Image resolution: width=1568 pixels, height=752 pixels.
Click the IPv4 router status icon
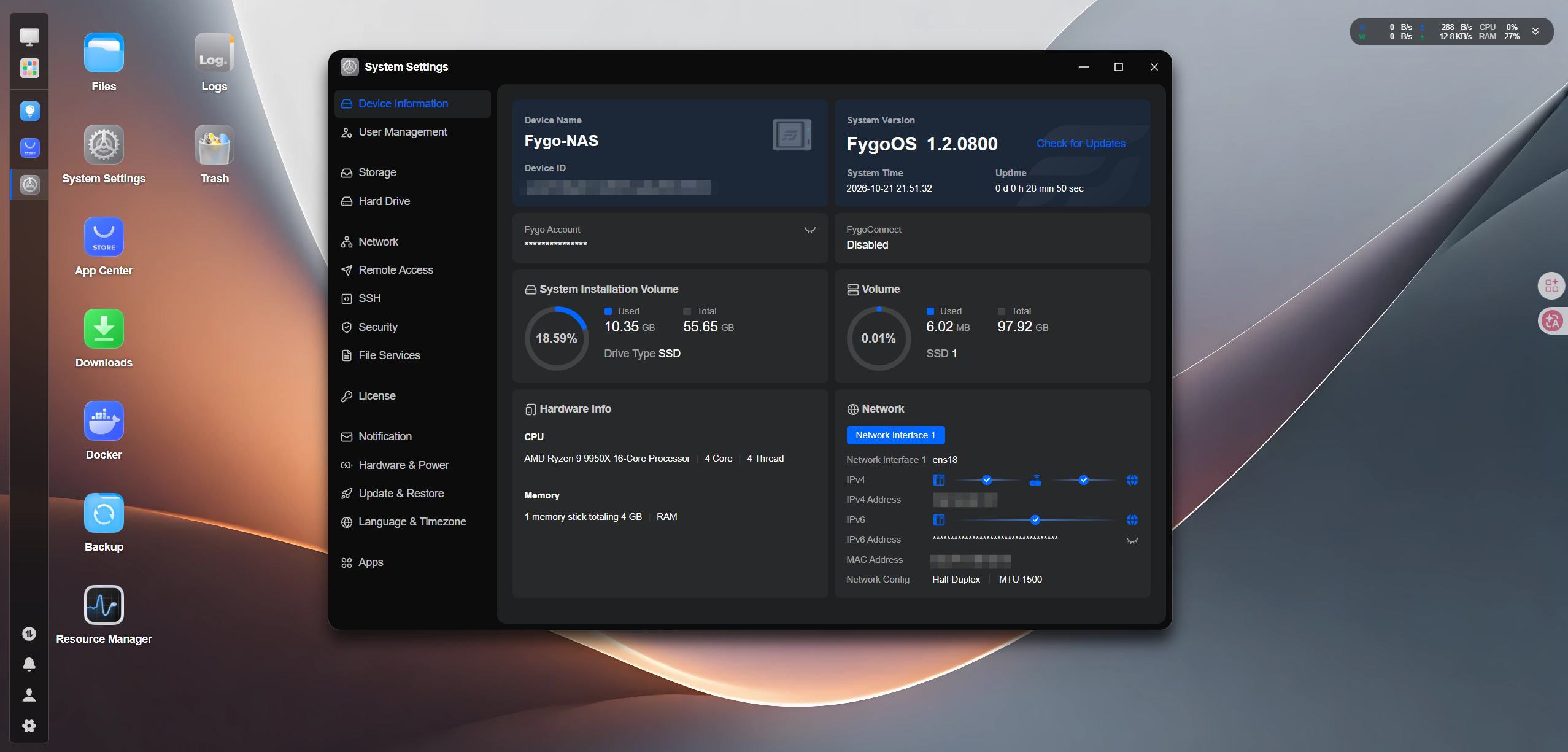coord(1035,480)
